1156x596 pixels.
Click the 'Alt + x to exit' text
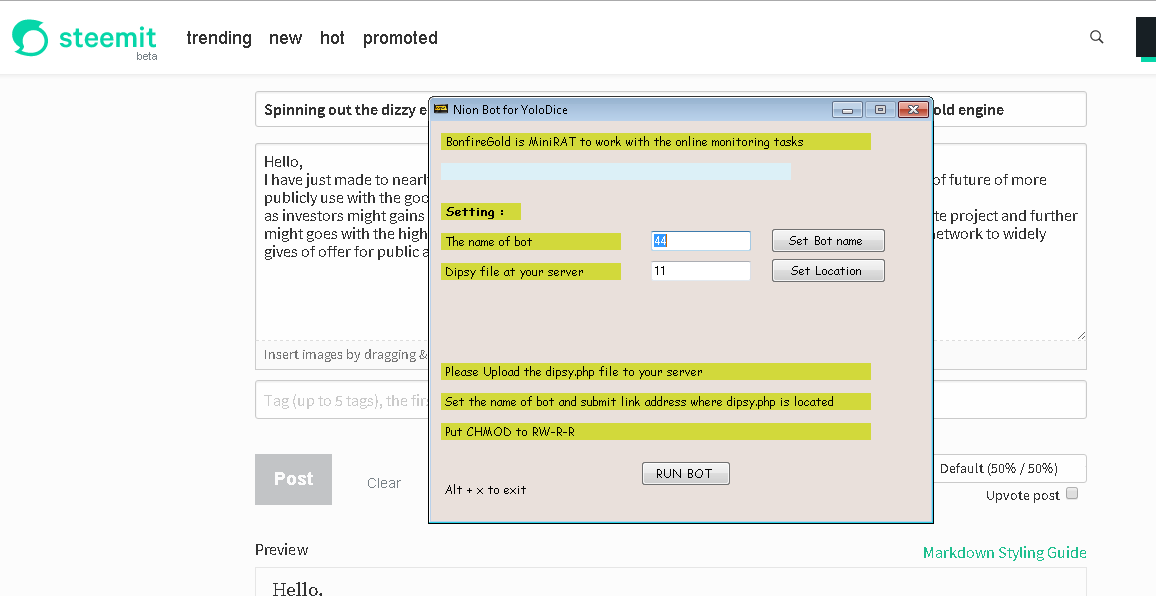click(x=486, y=490)
